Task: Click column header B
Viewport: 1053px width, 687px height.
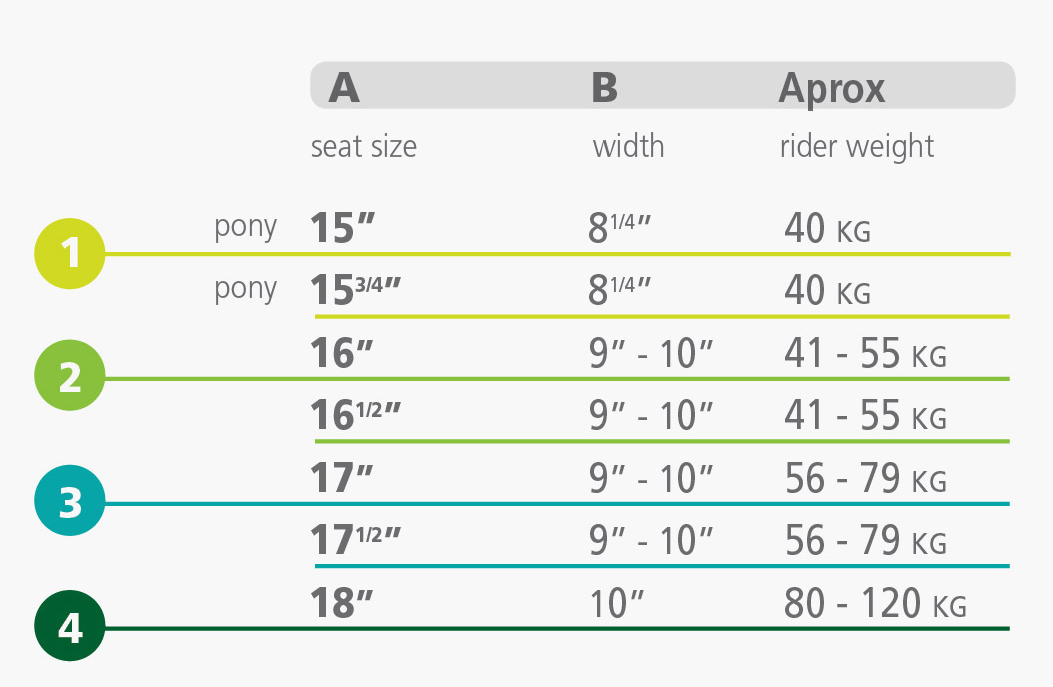Action: coord(604,87)
